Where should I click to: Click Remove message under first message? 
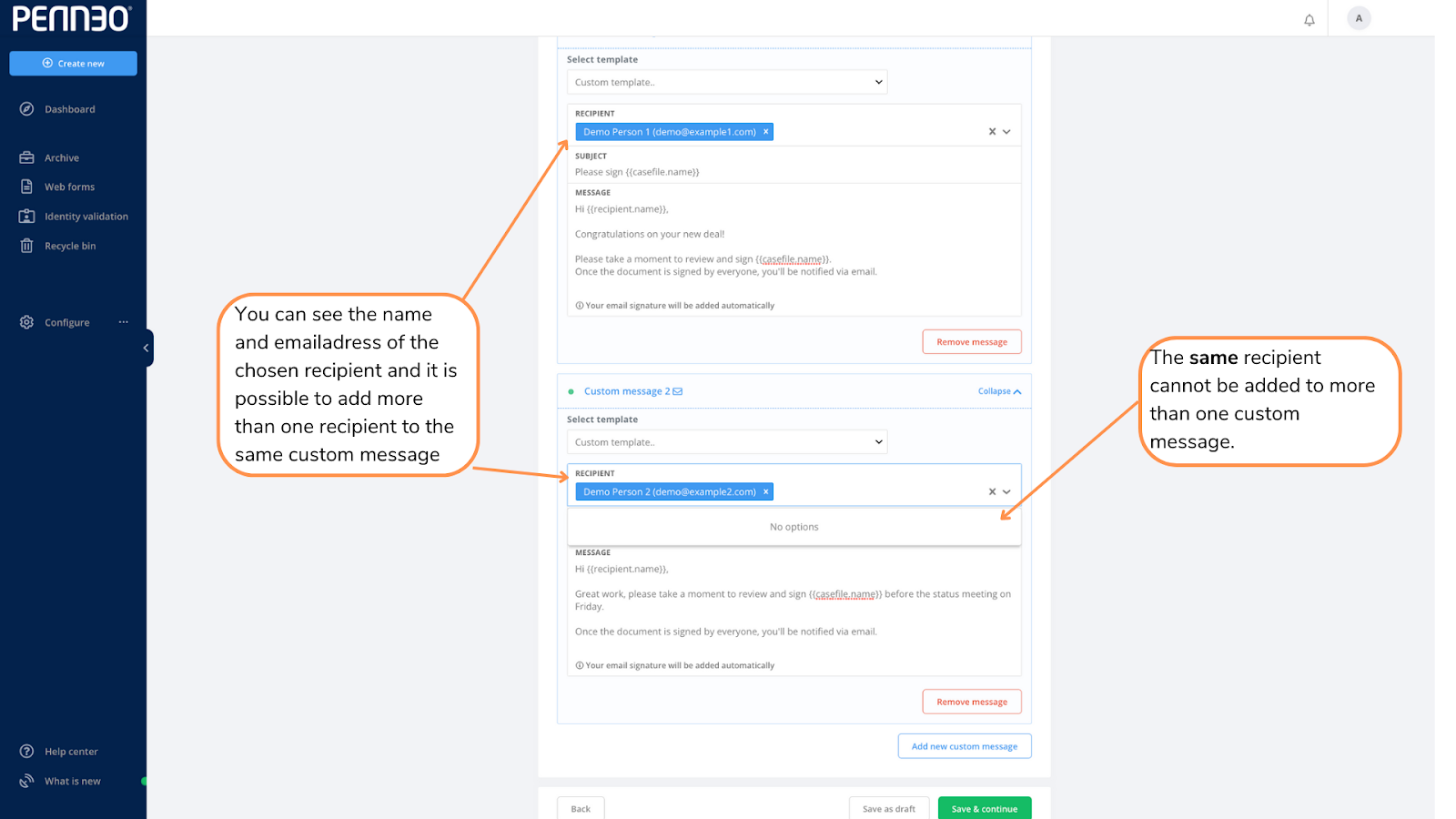pos(972,342)
